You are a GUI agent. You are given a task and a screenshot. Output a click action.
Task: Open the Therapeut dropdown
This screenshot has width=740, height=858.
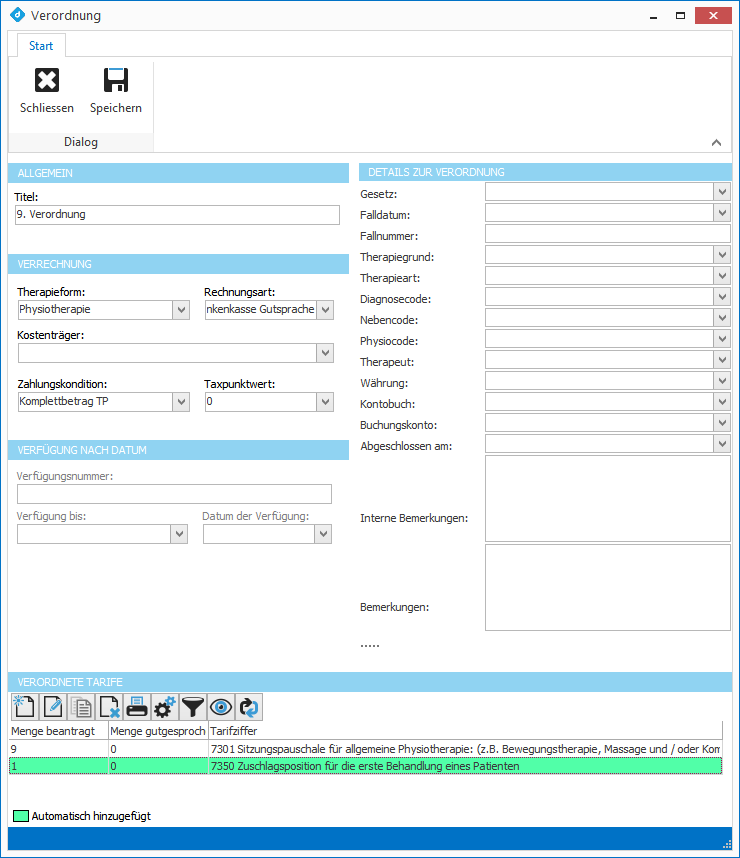point(723,360)
